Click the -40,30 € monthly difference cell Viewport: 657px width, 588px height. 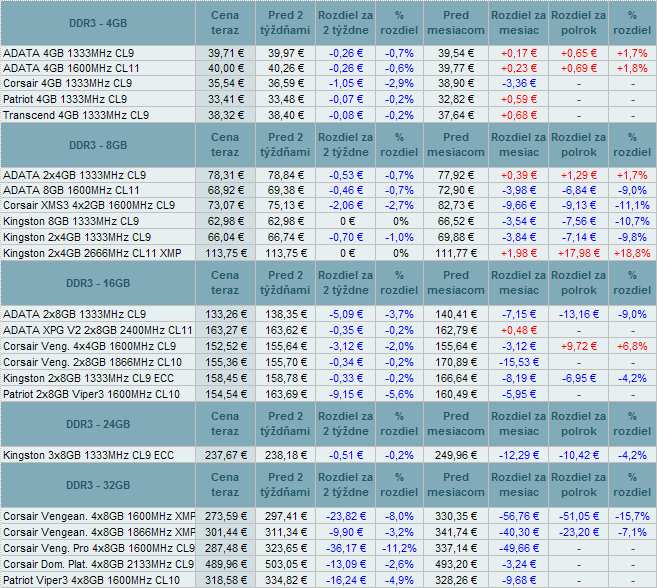coord(519,532)
